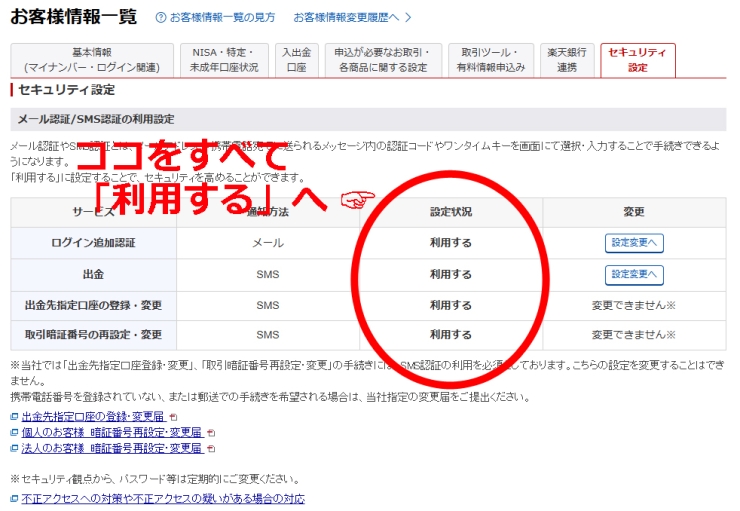Screen dimensions: 740x511
Task: Click the 設定状況 column header
Action: tap(451, 212)
